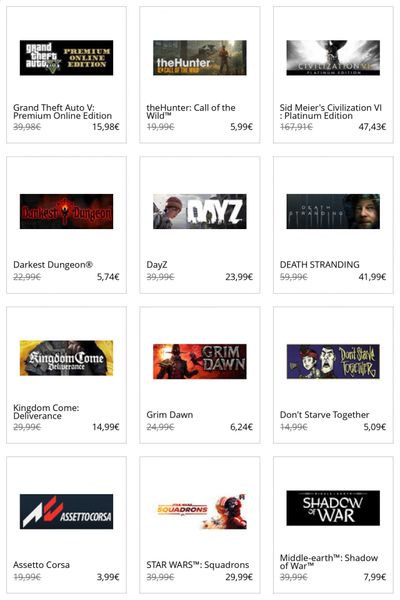
Task: Select the Assetto Corsa logo banner
Action: point(66,511)
